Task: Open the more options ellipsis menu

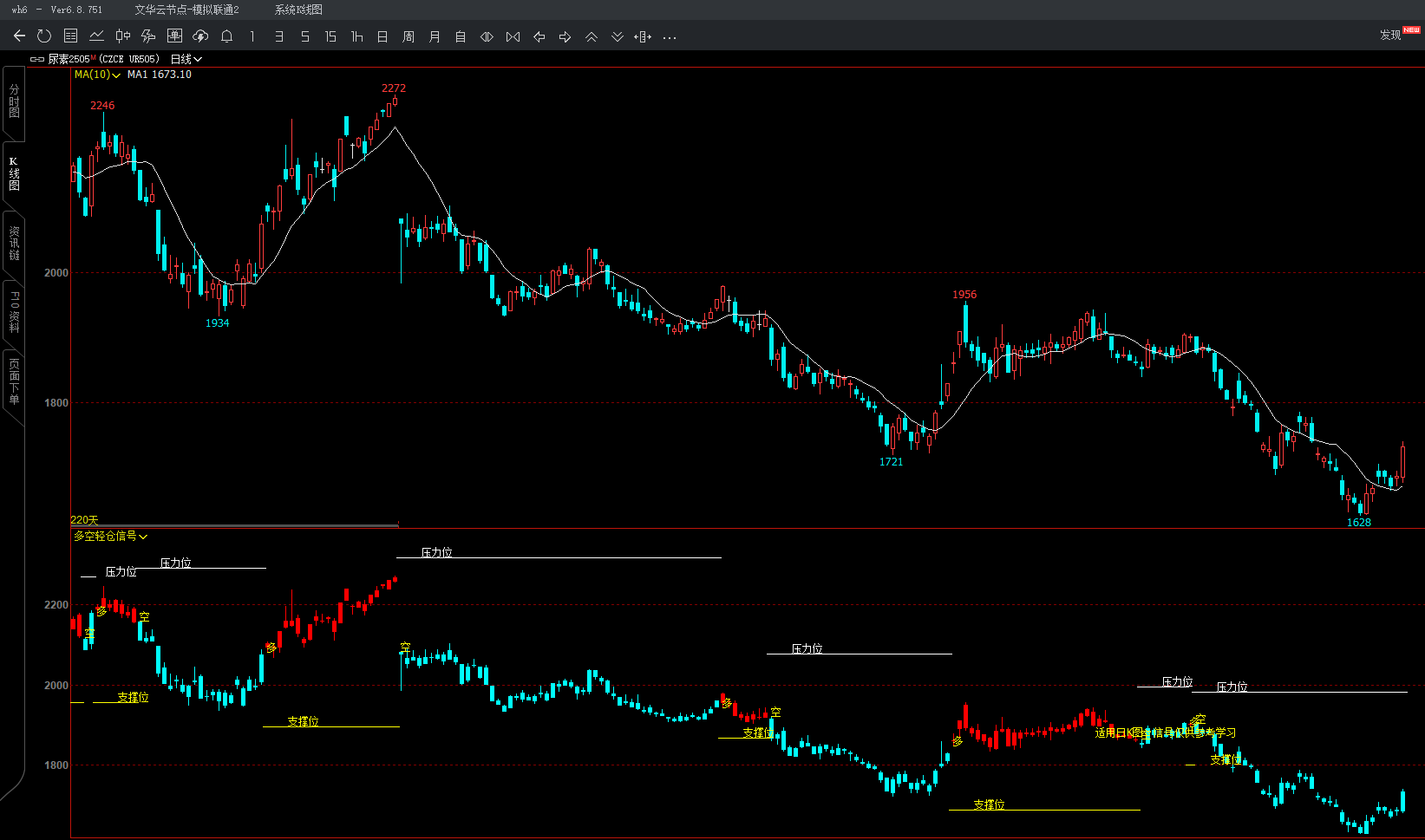Action: (x=670, y=37)
